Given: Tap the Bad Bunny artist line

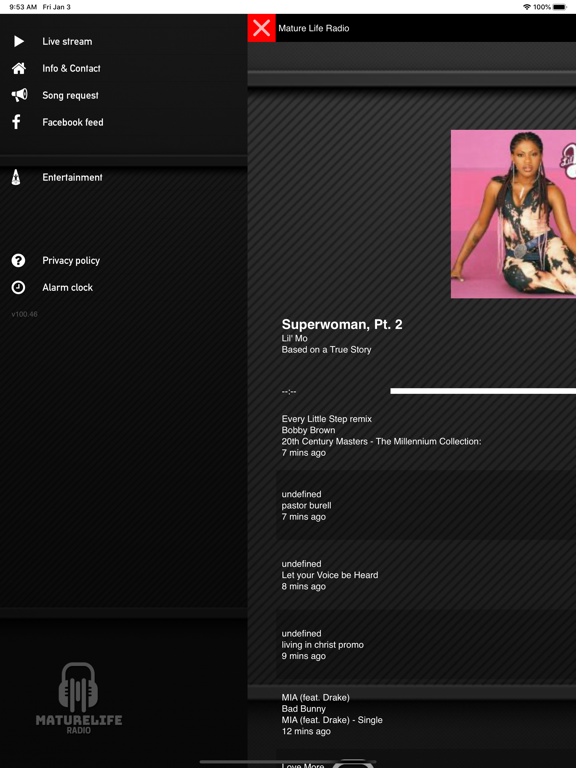Looking at the screenshot, I should [x=304, y=709].
